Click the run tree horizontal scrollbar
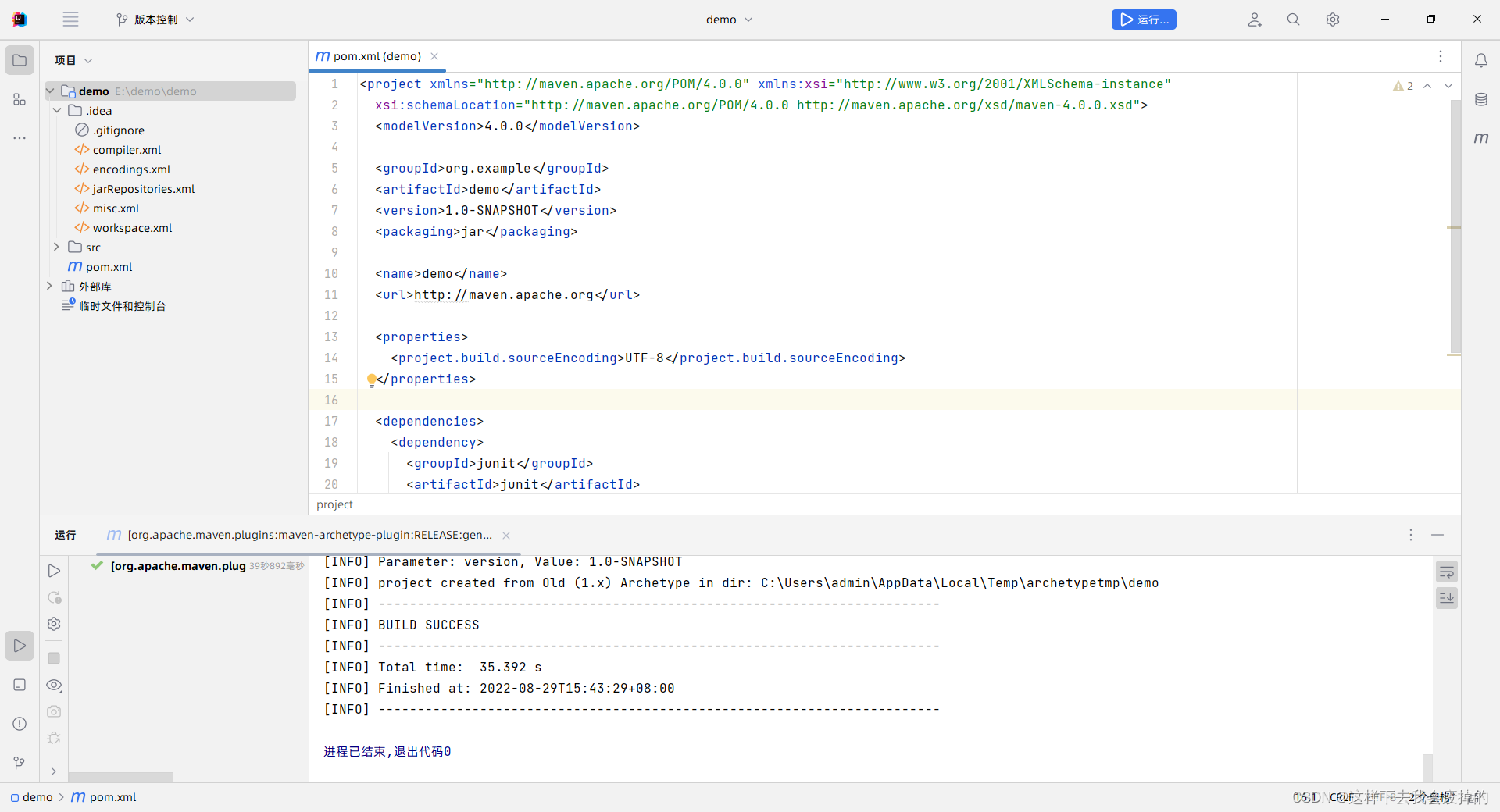1500x812 pixels. tap(120, 778)
